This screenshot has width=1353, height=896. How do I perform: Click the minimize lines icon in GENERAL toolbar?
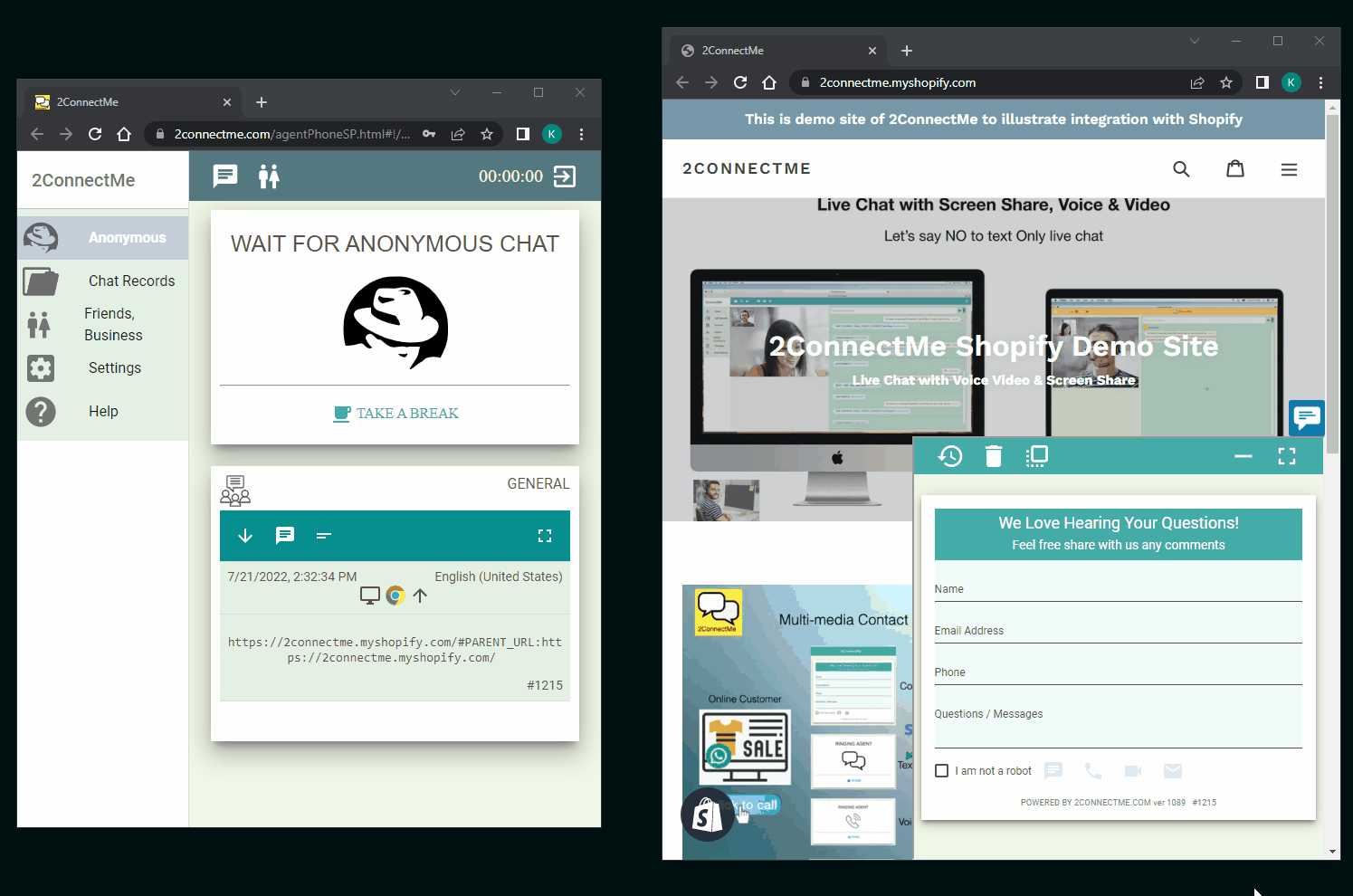pos(324,536)
